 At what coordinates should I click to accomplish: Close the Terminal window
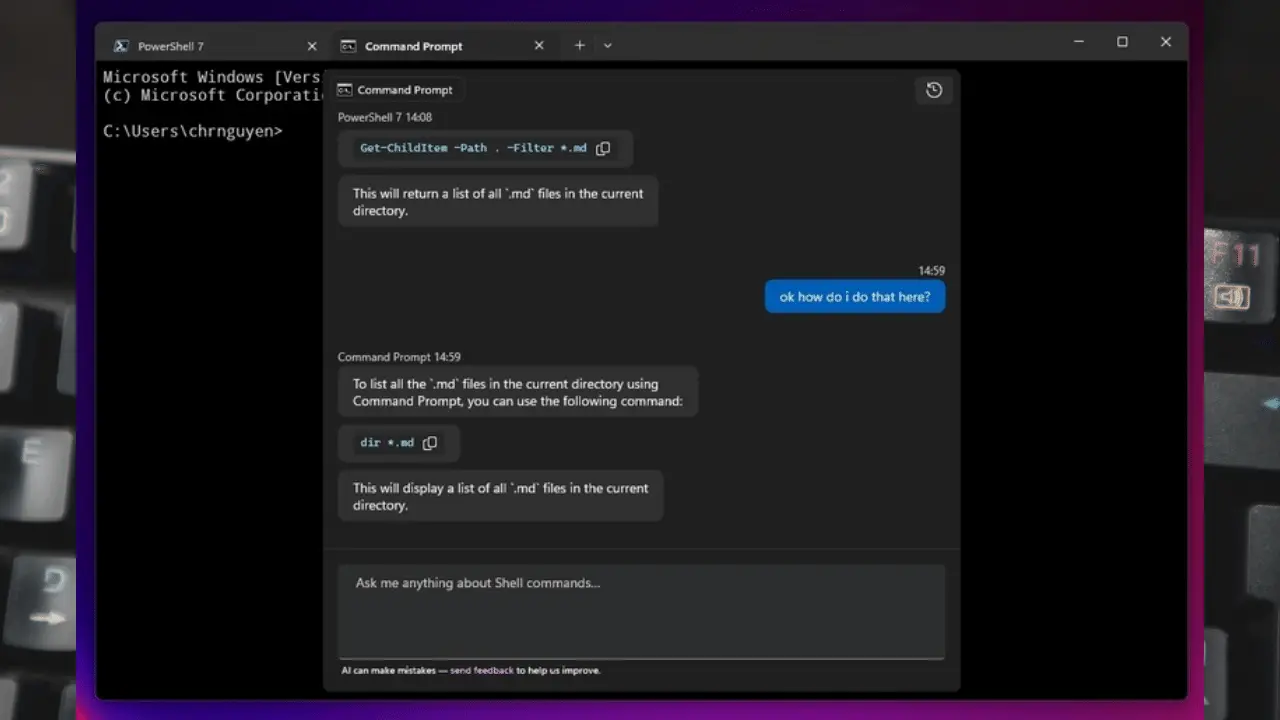[x=1165, y=42]
